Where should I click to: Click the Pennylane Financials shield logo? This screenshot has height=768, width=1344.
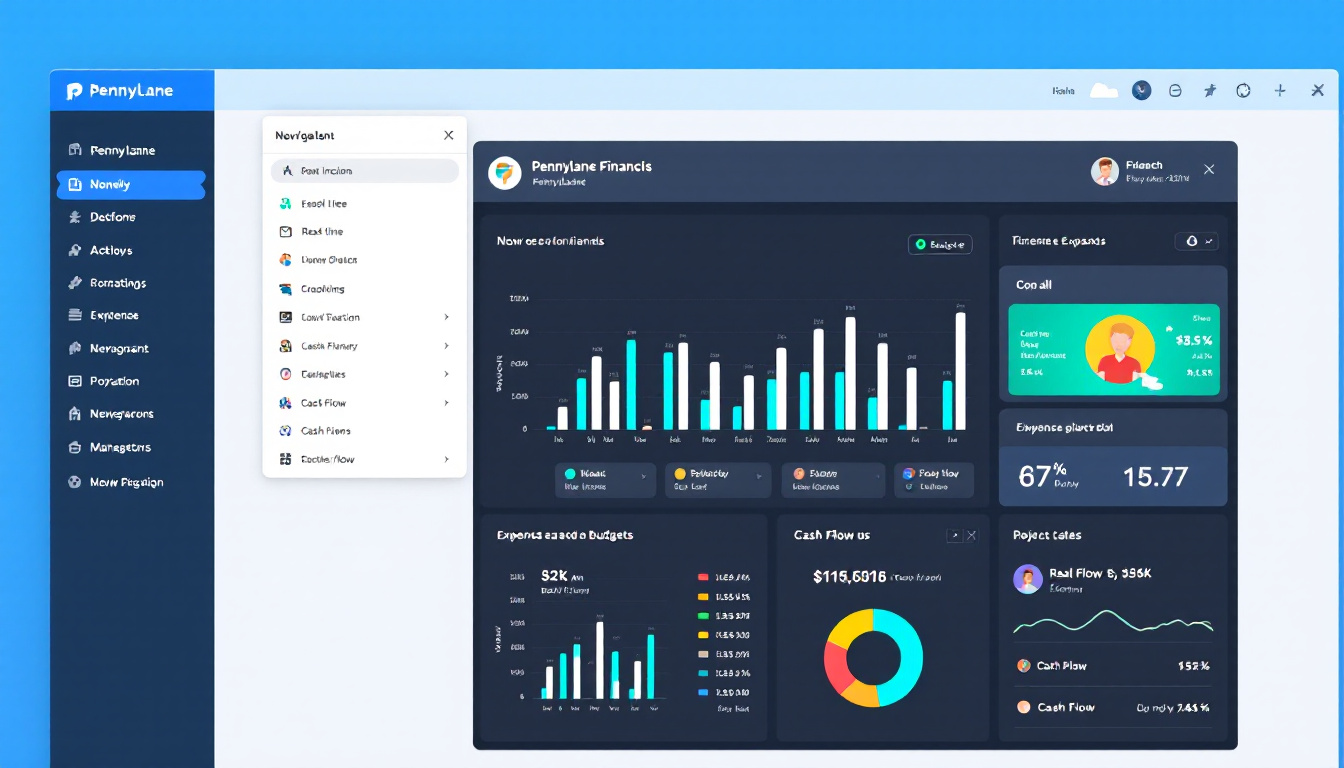(505, 172)
